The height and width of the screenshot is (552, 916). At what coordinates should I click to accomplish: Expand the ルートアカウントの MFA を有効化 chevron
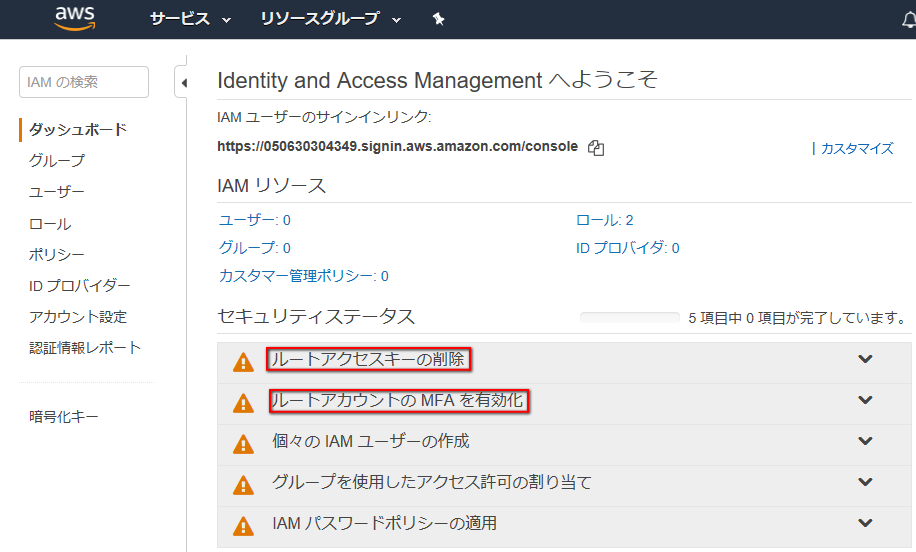(x=865, y=400)
